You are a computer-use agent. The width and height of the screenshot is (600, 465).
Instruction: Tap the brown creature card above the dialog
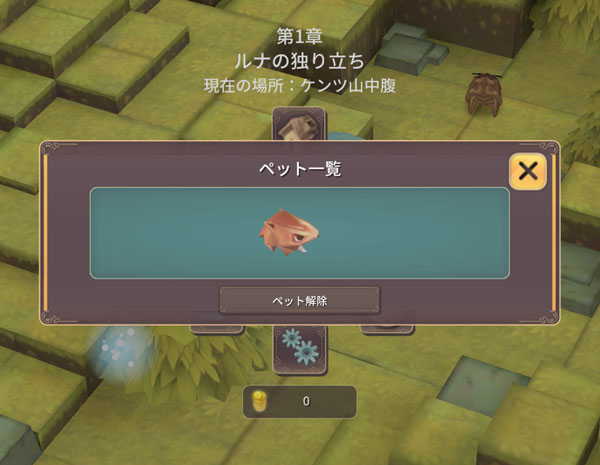pos(299,124)
